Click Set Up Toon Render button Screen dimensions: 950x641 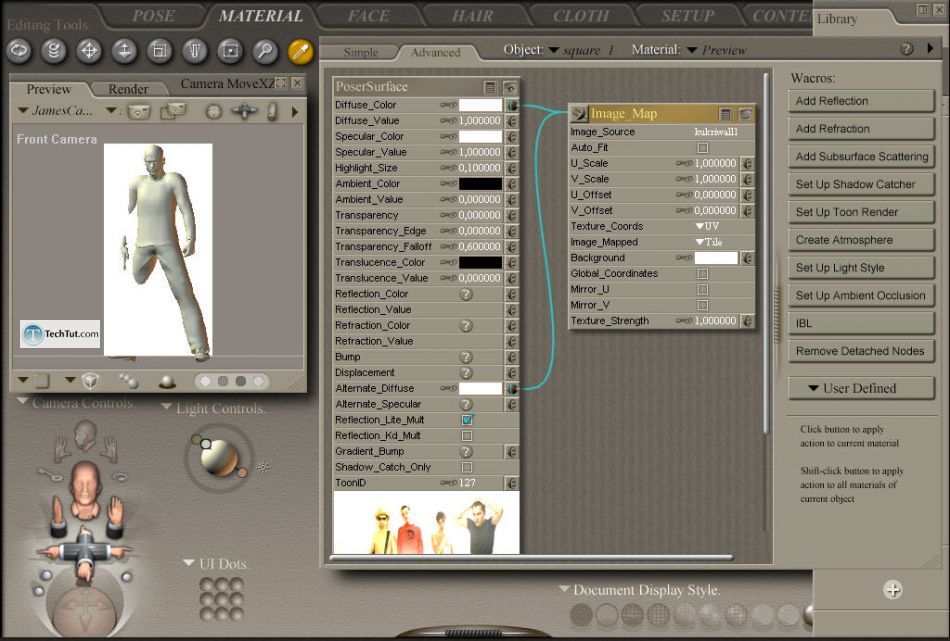click(x=860, y=213)
